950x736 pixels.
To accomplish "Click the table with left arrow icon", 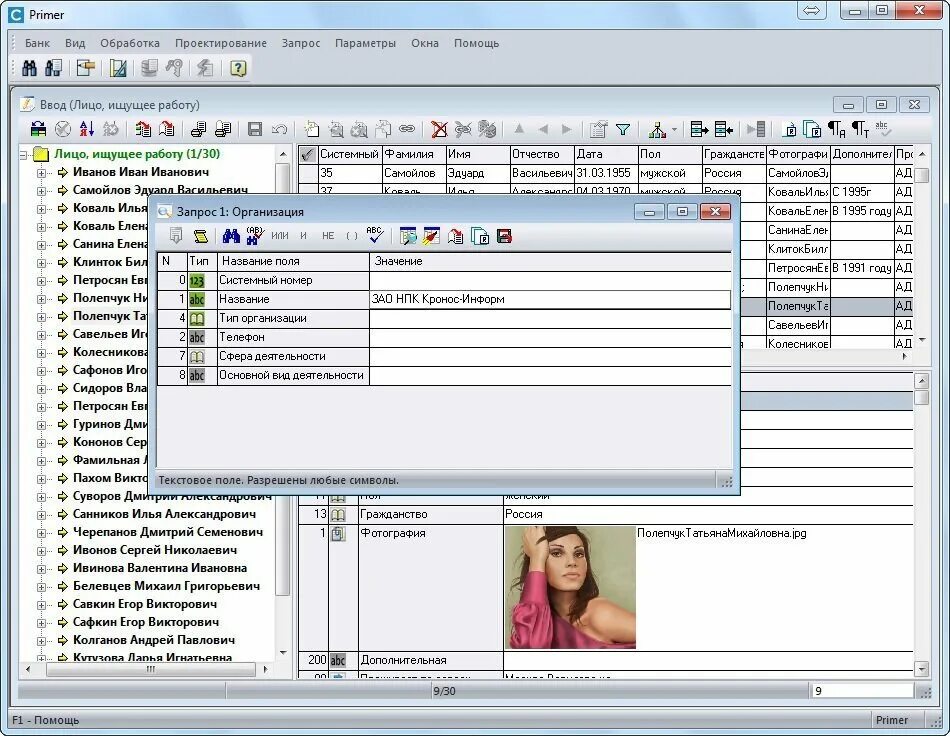I will 723,129.
